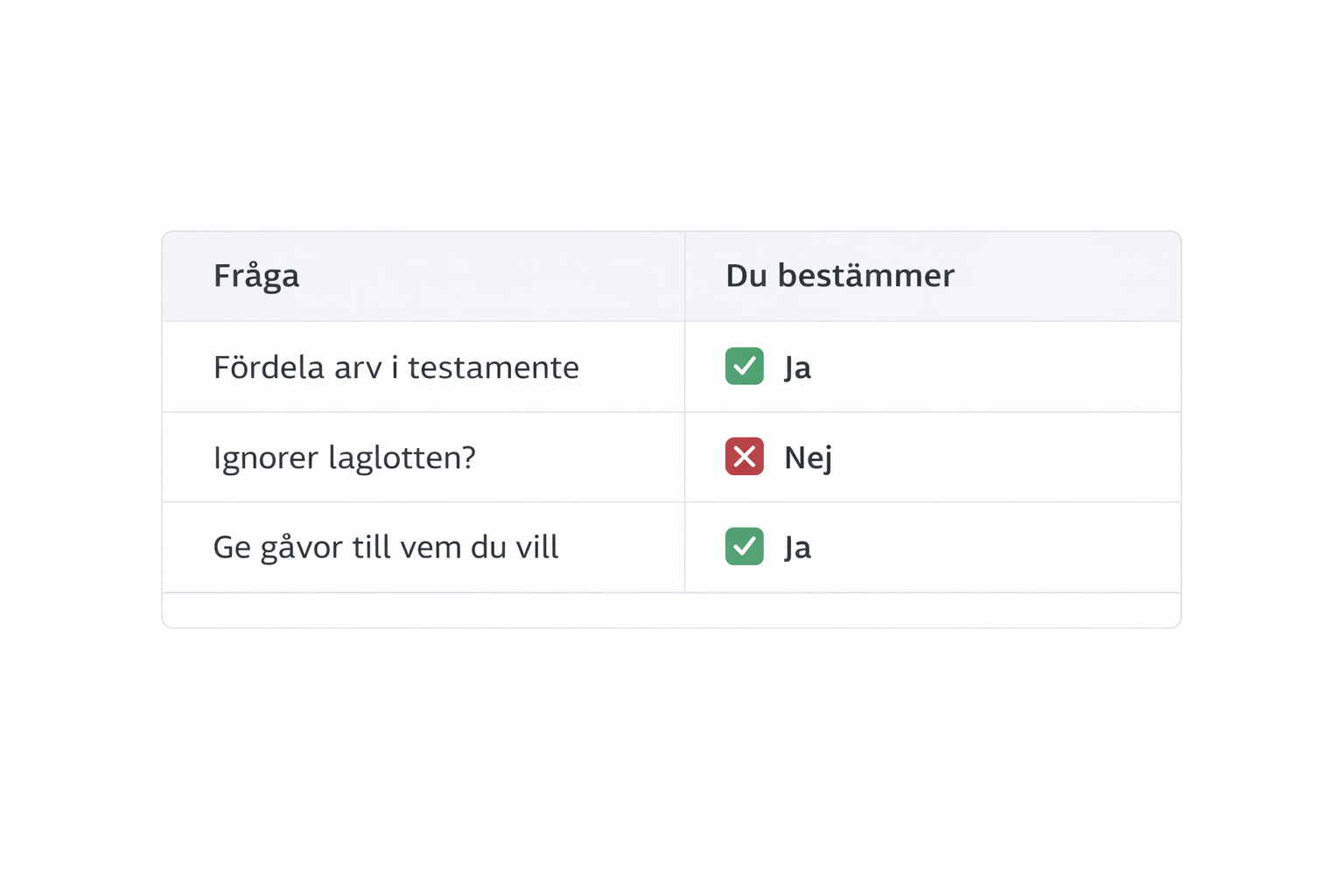
Task: Click the word "Fördela" in the first row
Action: [x=269, y=367]
